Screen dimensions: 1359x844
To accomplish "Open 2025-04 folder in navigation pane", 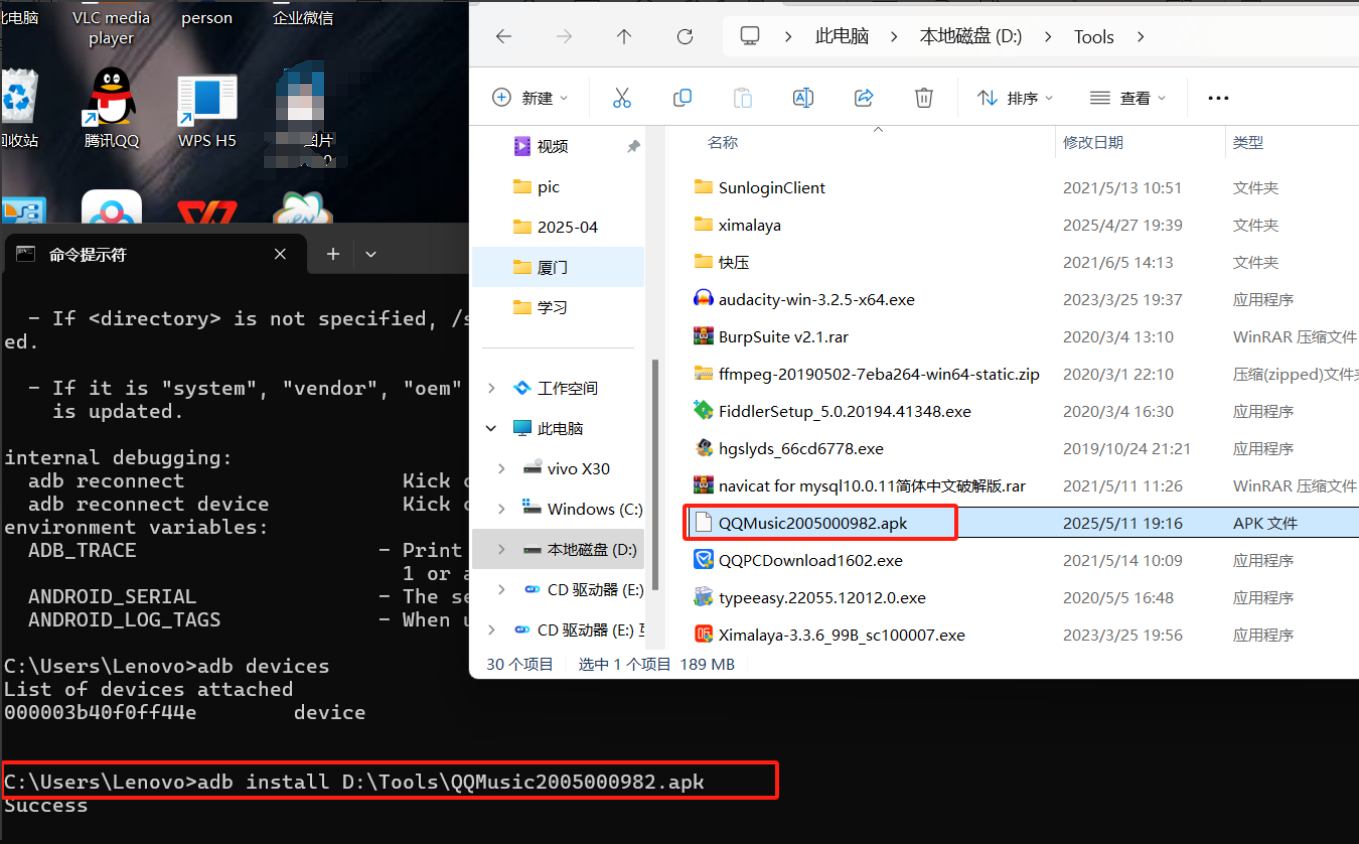I will tap(567, 227).
